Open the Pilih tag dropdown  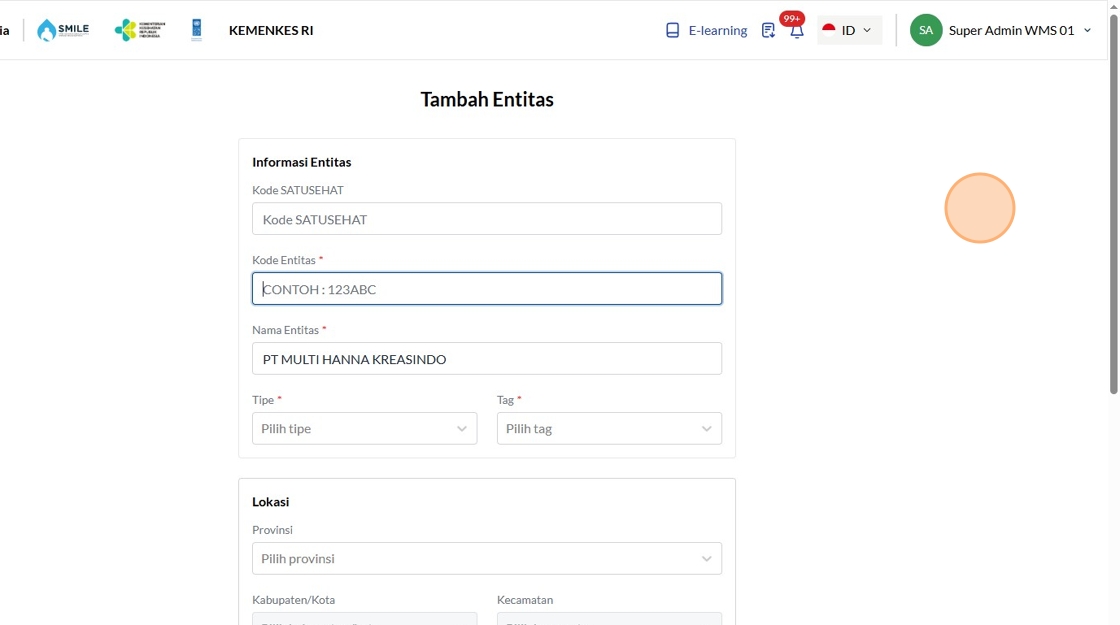[x=609, y=428]
